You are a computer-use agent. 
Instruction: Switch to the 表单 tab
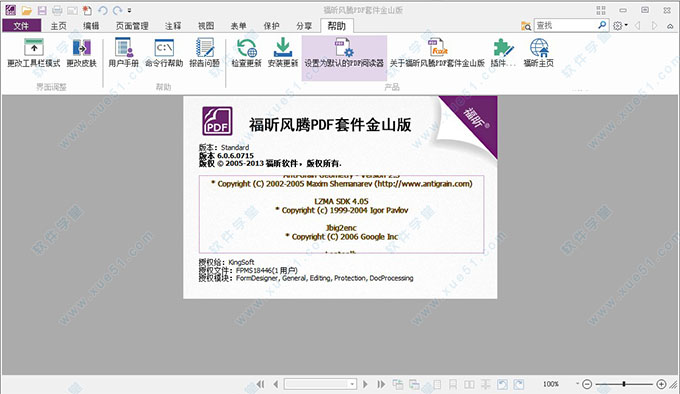[239, 26]
